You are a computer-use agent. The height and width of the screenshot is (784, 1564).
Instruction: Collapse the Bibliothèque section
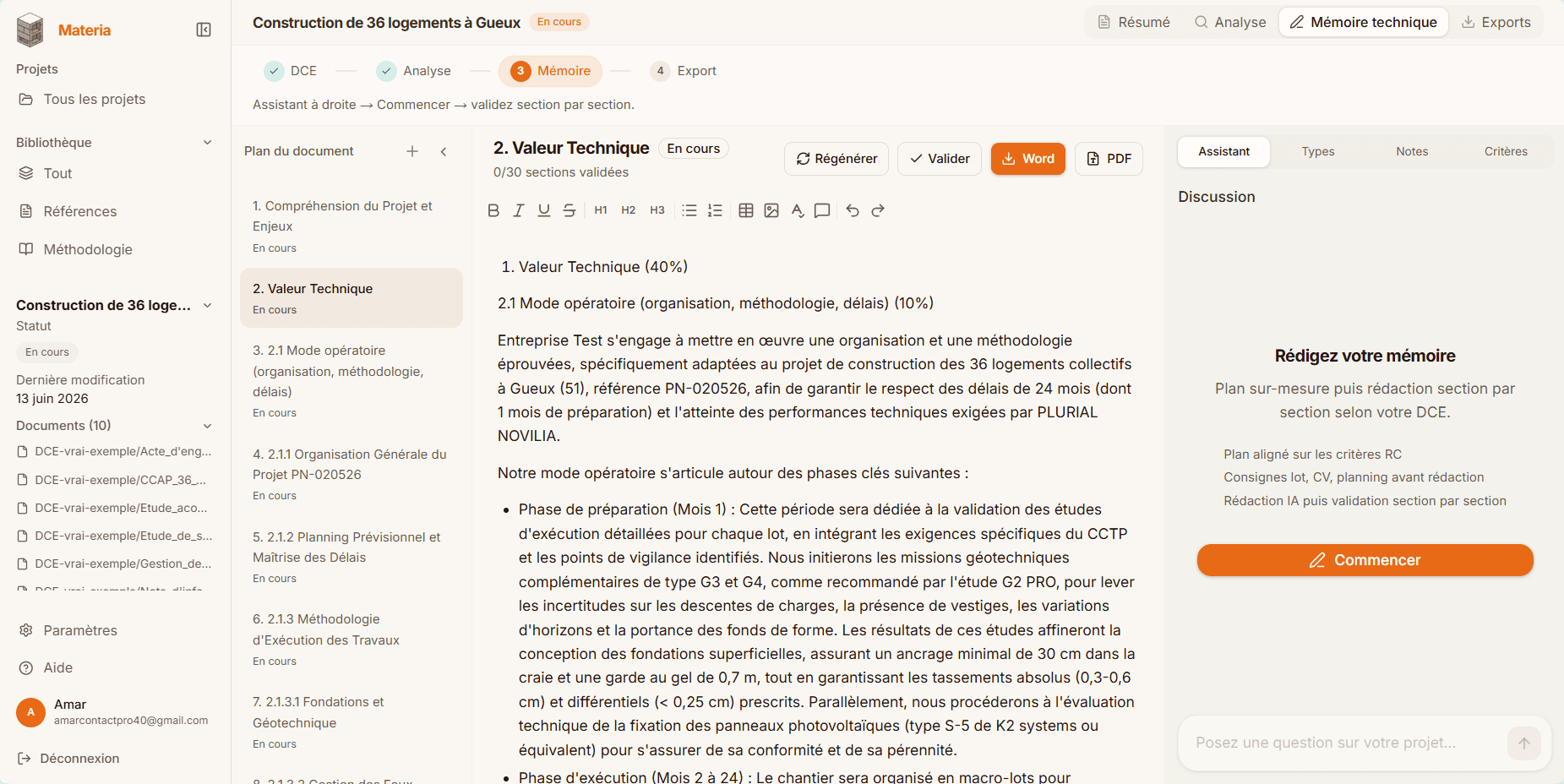point(207,143)
